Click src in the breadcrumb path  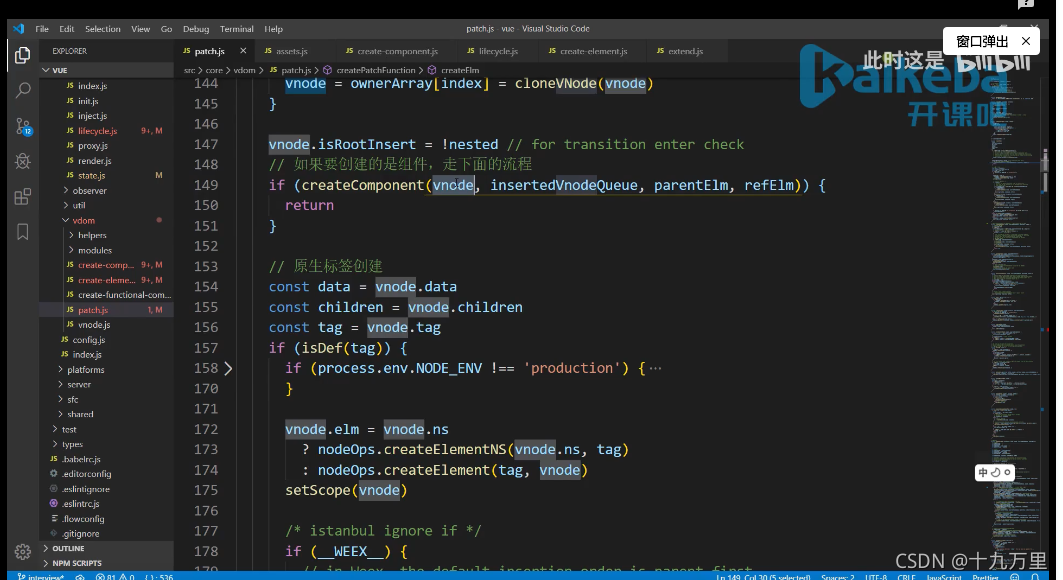(x=189, y=70)
